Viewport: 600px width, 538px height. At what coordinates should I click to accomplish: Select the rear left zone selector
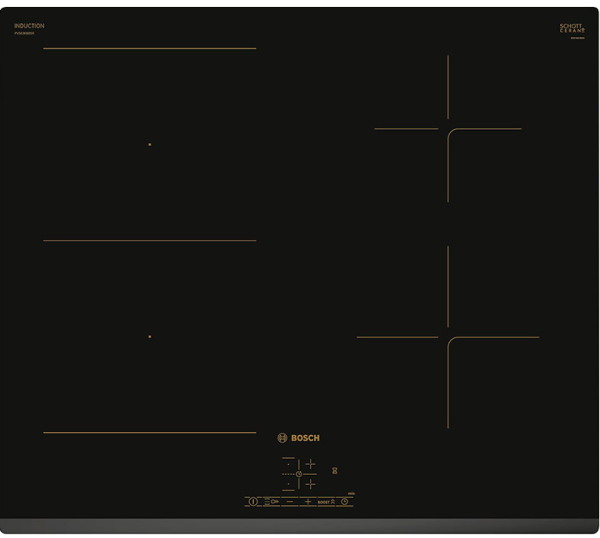coord(289,464)
